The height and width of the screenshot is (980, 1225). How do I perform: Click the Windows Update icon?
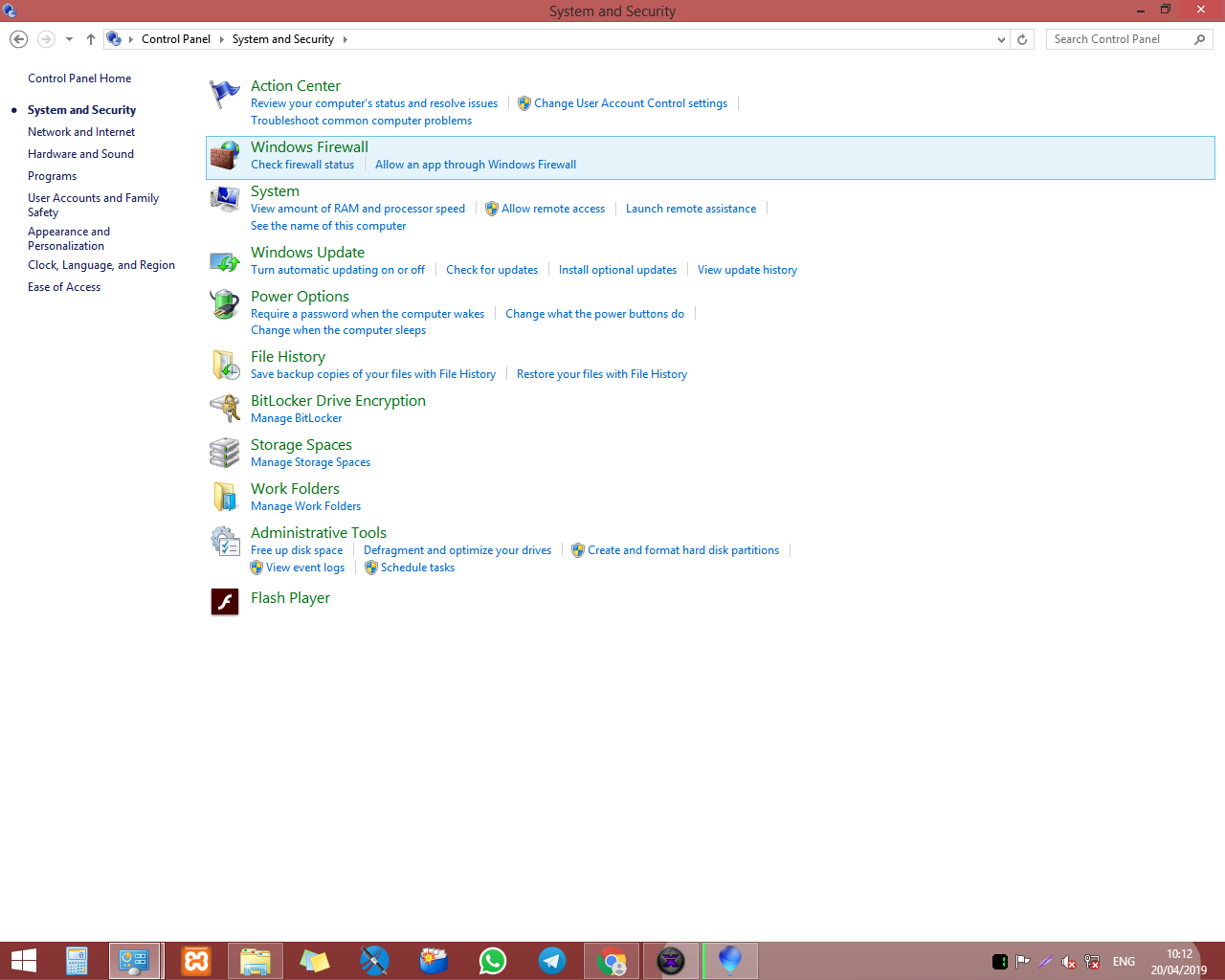click(x=225, y=260)
